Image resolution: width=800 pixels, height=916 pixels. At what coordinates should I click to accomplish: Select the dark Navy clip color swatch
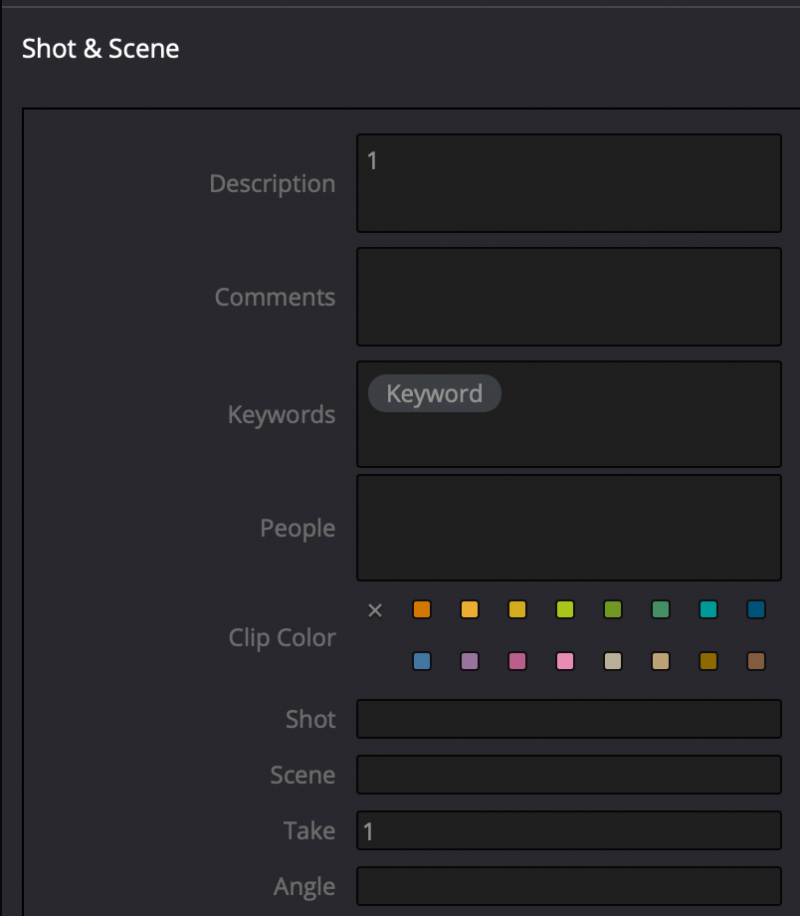(x=756, y=610)
